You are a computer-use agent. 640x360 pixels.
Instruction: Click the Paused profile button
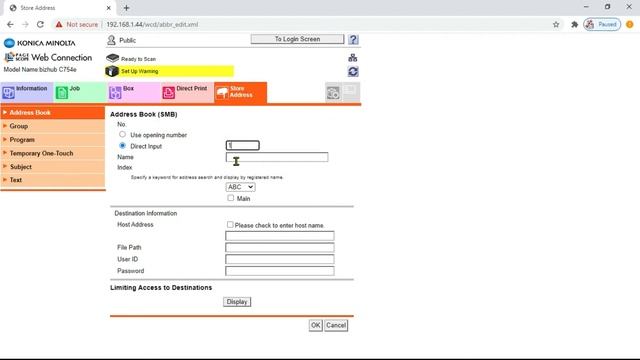(602, 24)
